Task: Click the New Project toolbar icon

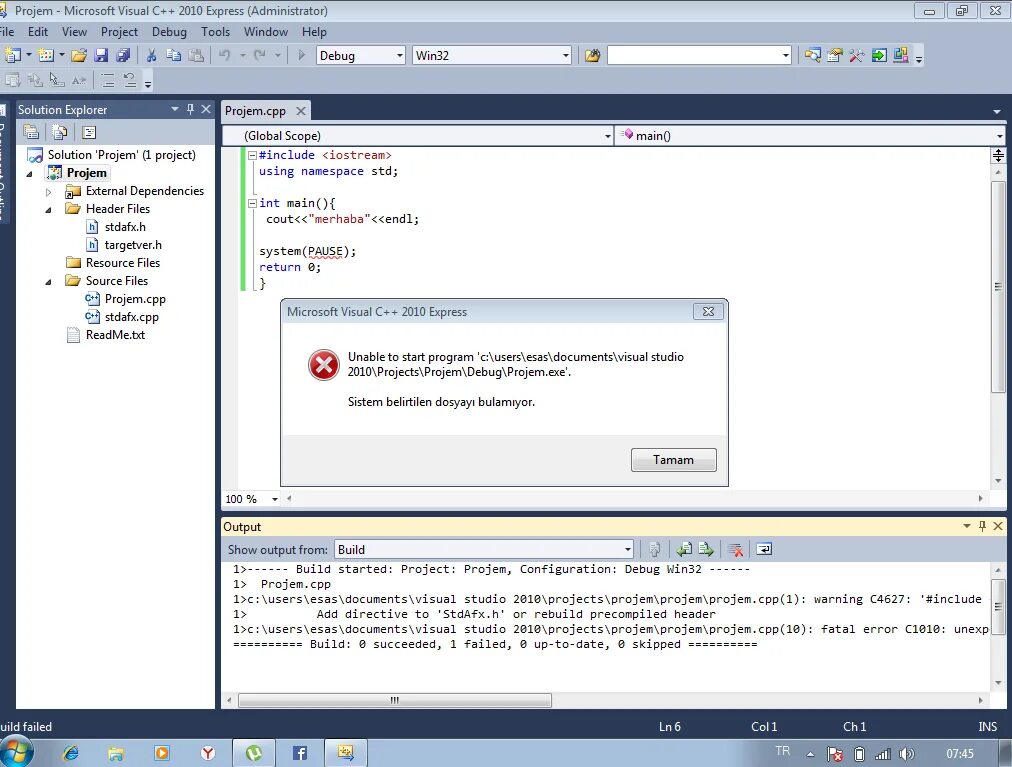Action: (x=12, y=56)
